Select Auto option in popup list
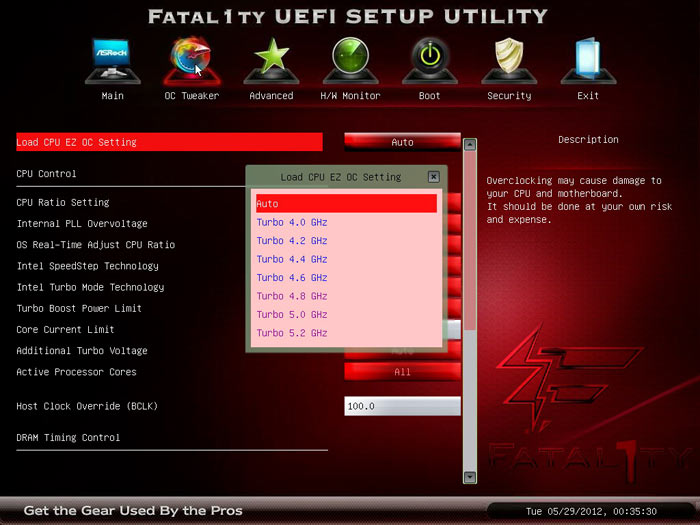The image size is (700, 525). pyautogui.click(x=346, y=204)
